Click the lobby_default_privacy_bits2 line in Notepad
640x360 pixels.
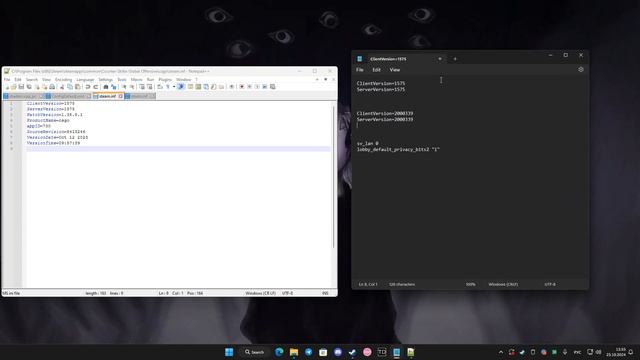point(398,150)
